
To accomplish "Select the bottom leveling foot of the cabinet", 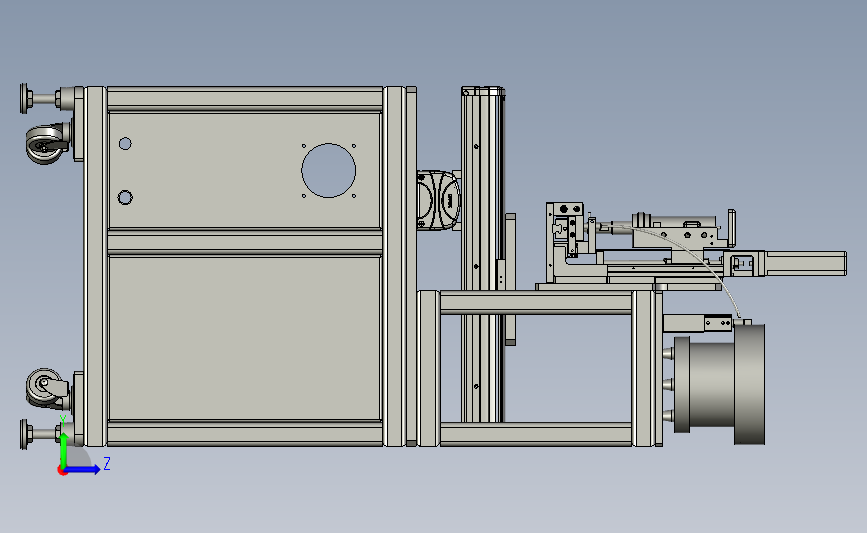I will (x=41, y=434).
